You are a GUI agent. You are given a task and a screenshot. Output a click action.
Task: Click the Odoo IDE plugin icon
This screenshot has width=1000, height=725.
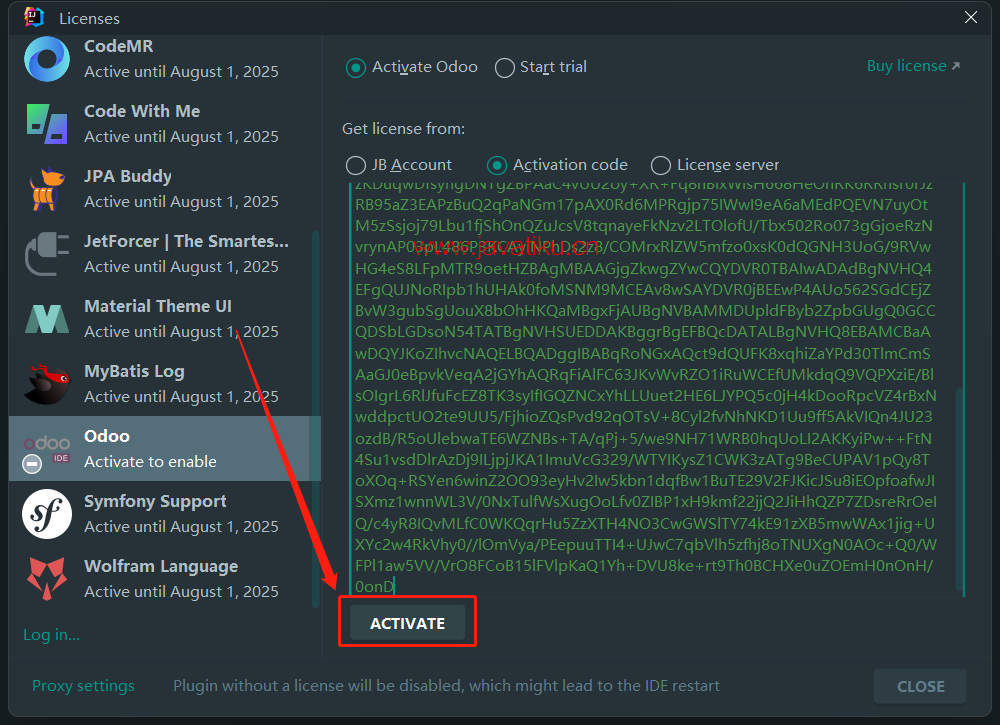(47, 453)
